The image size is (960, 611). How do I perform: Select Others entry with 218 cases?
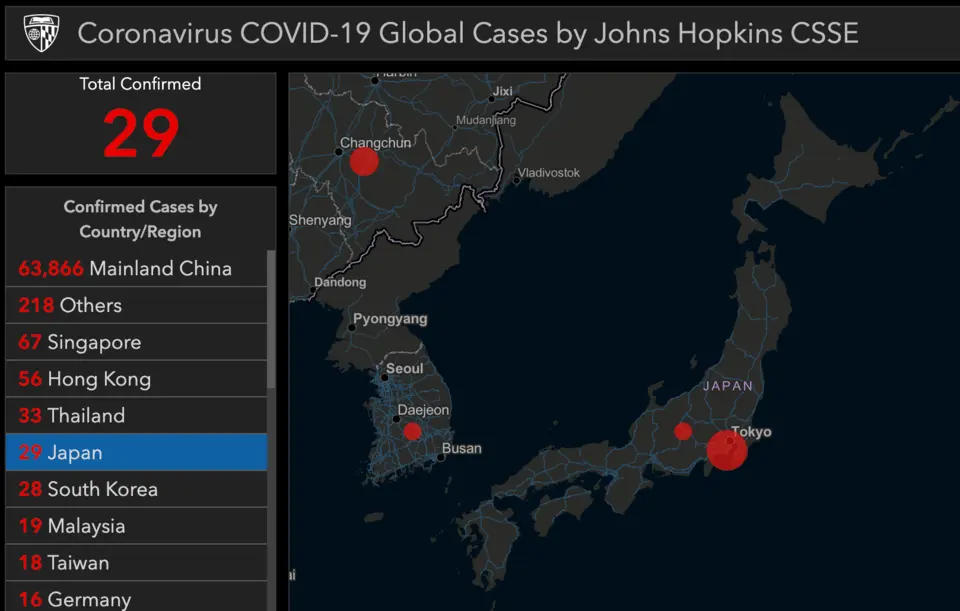coord(137,305)
